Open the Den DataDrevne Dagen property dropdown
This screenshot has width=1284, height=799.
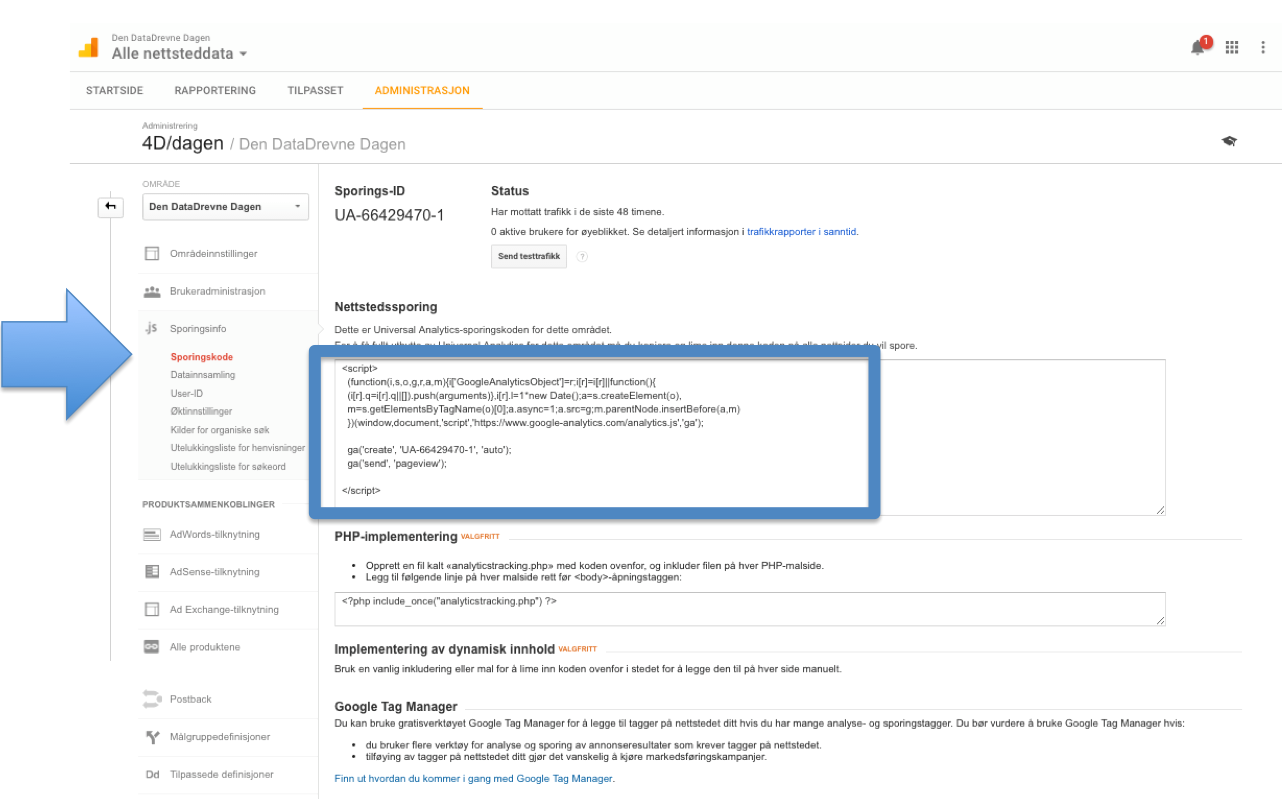coord(226,207)
